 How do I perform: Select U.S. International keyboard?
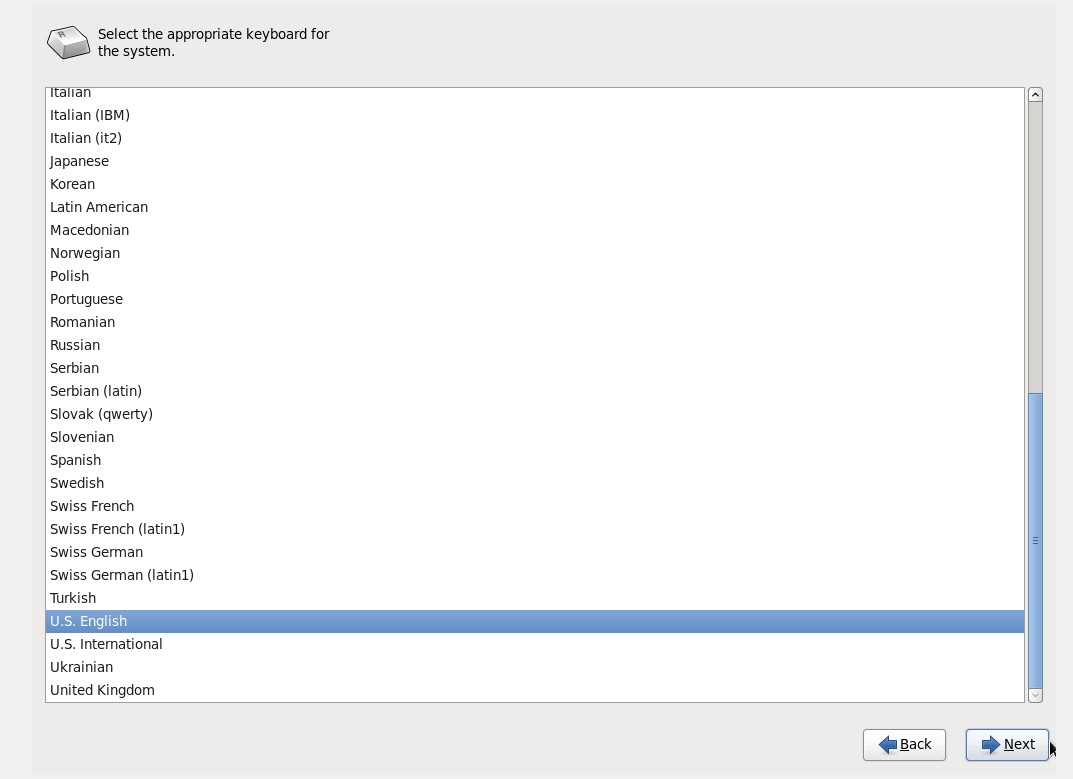click(534, 644)
